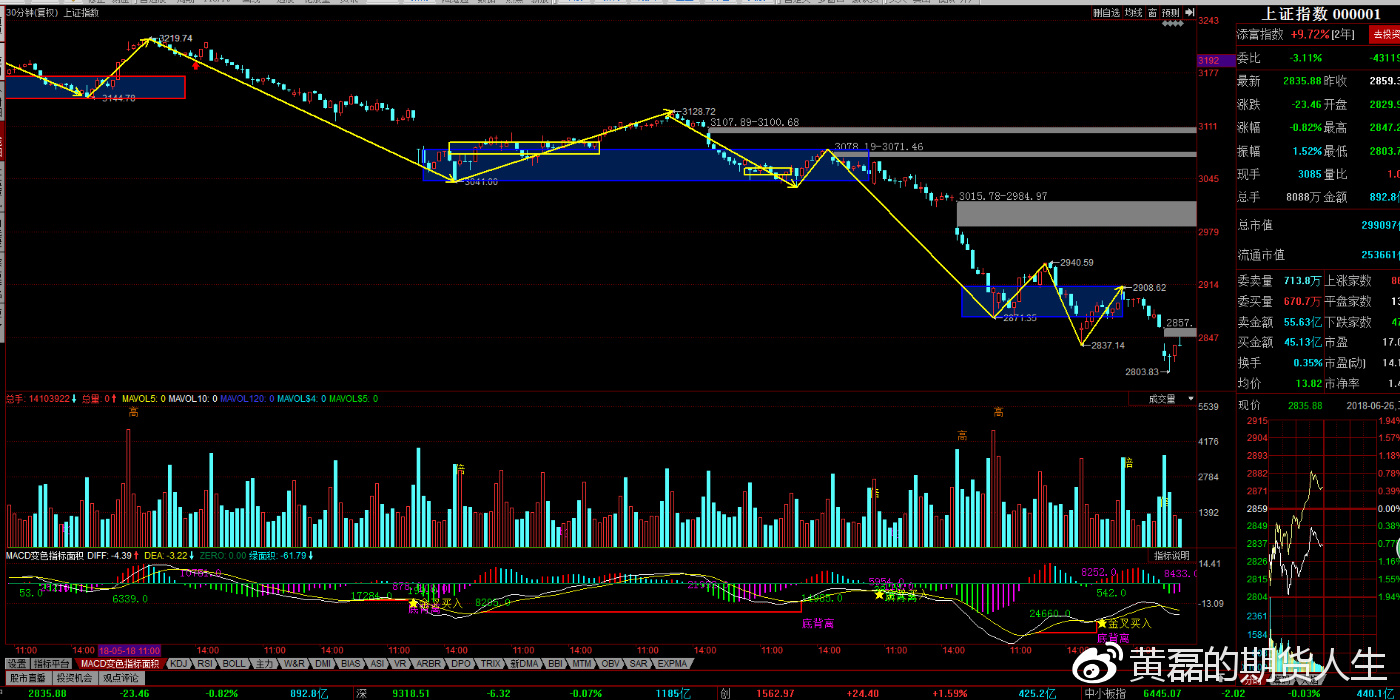The image size is (1400, 700).
Task: Click the 流通市值 row in quote panel
Action: (x=1318, y=255)
